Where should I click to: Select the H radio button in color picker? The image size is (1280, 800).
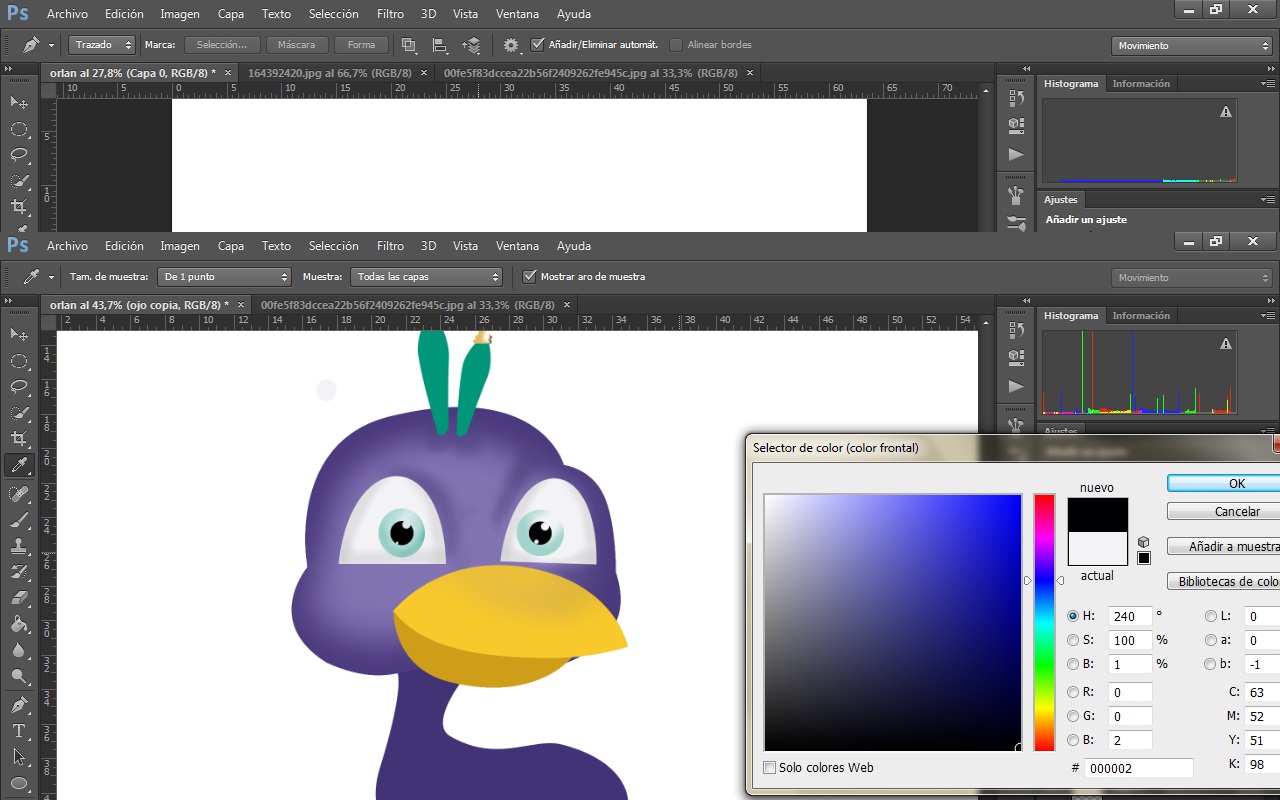point(1073,616)
